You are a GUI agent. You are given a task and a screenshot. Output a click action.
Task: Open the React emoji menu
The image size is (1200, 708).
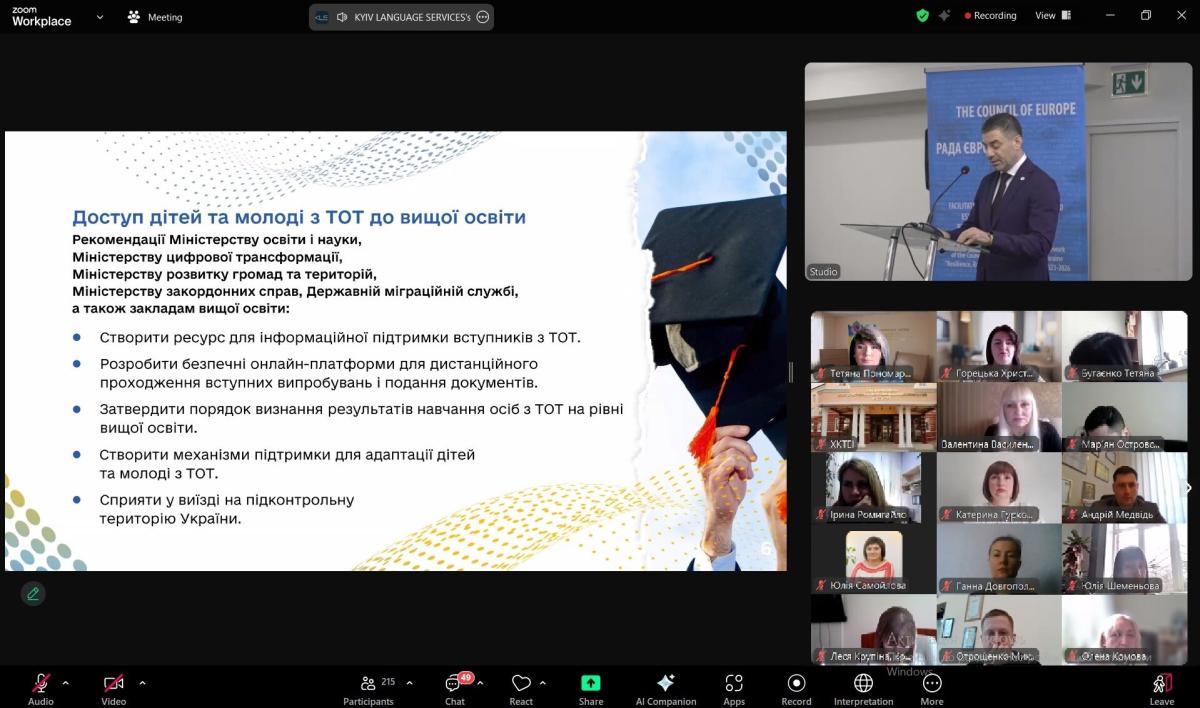[x=521, y=687]
